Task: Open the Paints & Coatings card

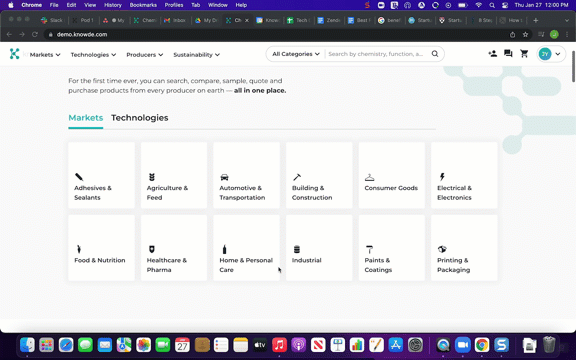Action: pyautogui.click(x=392, y=248)
